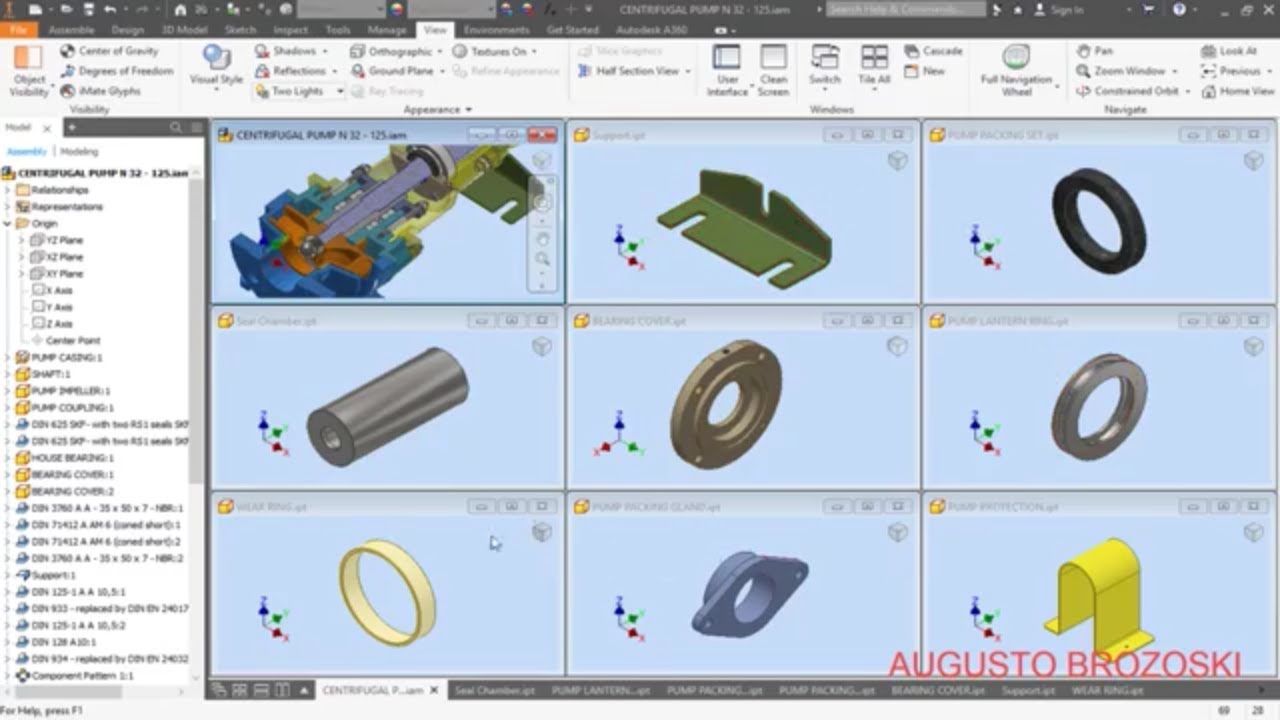Click the PUMP PROTECTION yellow part thumbnail
The height and width of the screenshot is (720, 1280).
coord(1098,598)
